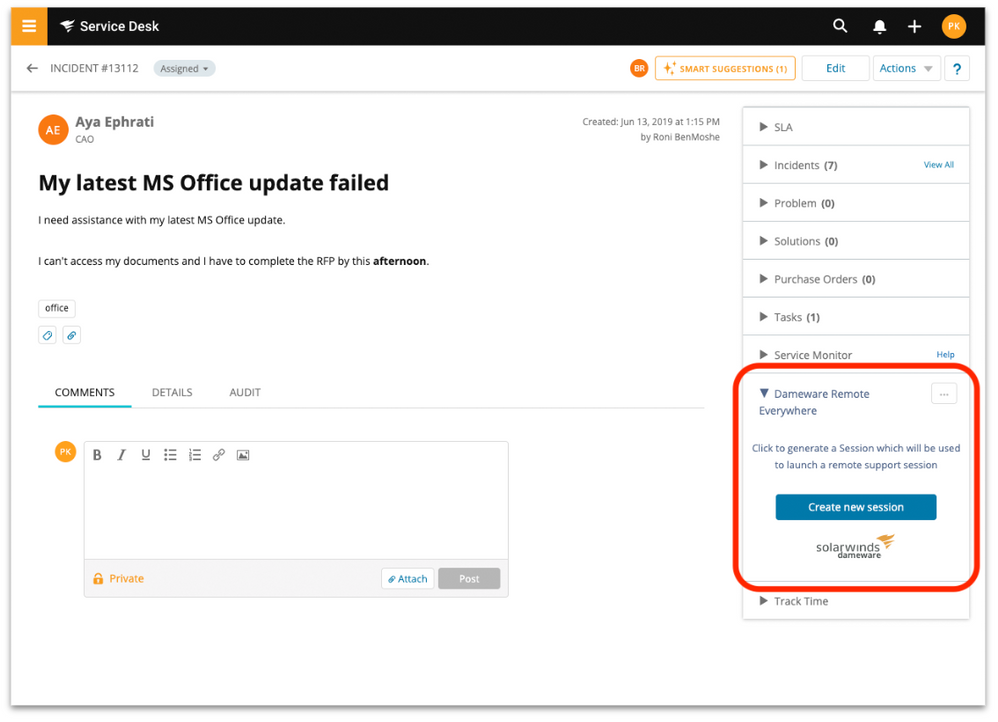Click the add tag icon
The height and width of the screenshot is (722, 998).
47,336
